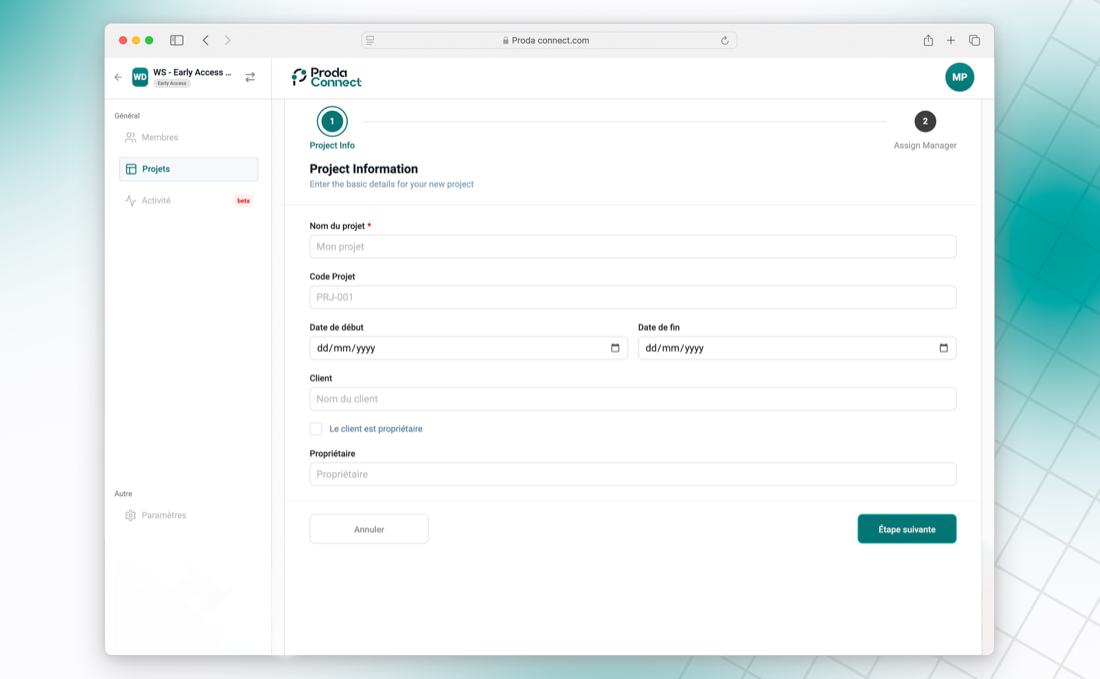The image size is (1100, 679).
Task: Click the 'Le client est propriétaire' label
Action: tap(376, 429)
